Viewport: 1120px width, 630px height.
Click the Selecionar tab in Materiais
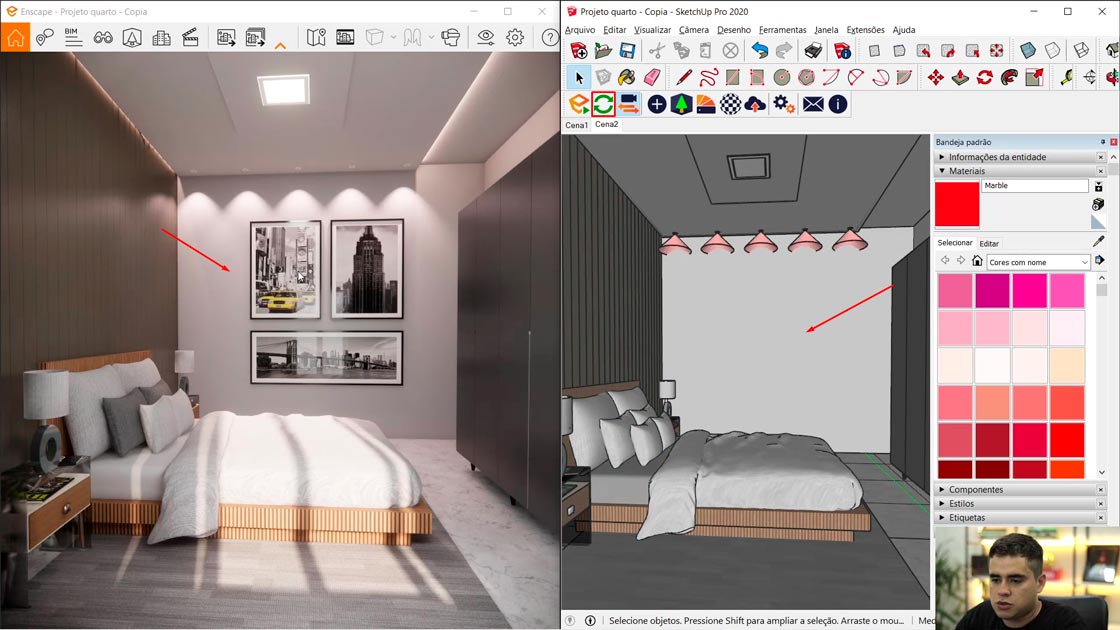(955, 242)
